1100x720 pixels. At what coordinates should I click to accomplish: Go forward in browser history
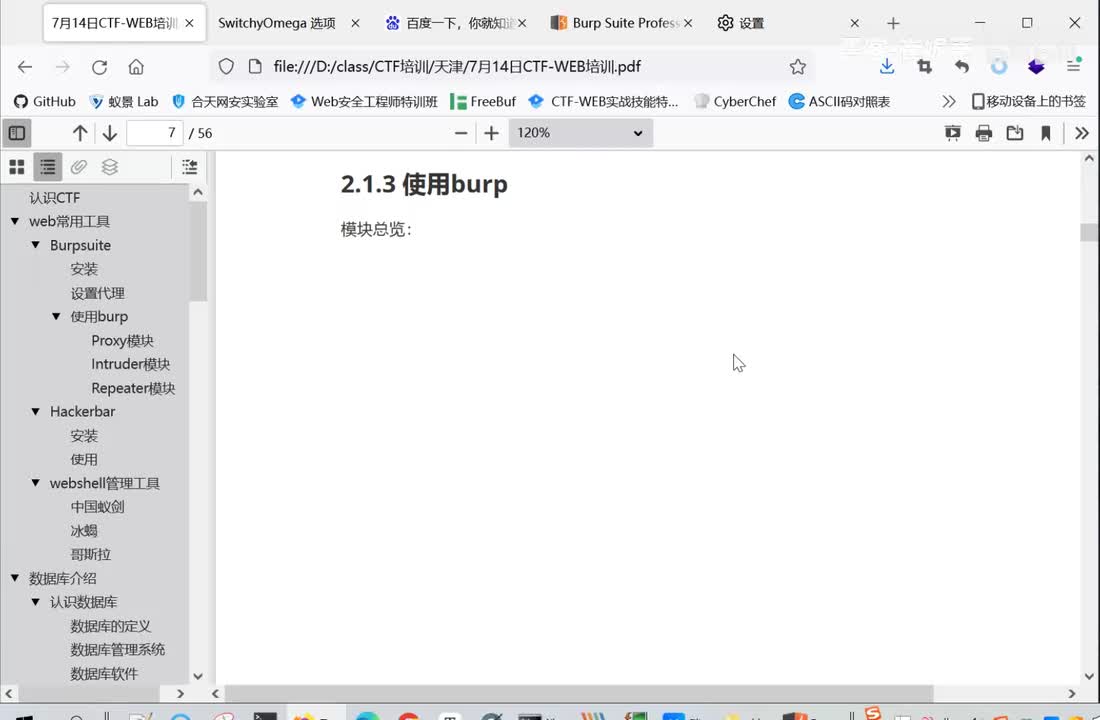(62, 67)
